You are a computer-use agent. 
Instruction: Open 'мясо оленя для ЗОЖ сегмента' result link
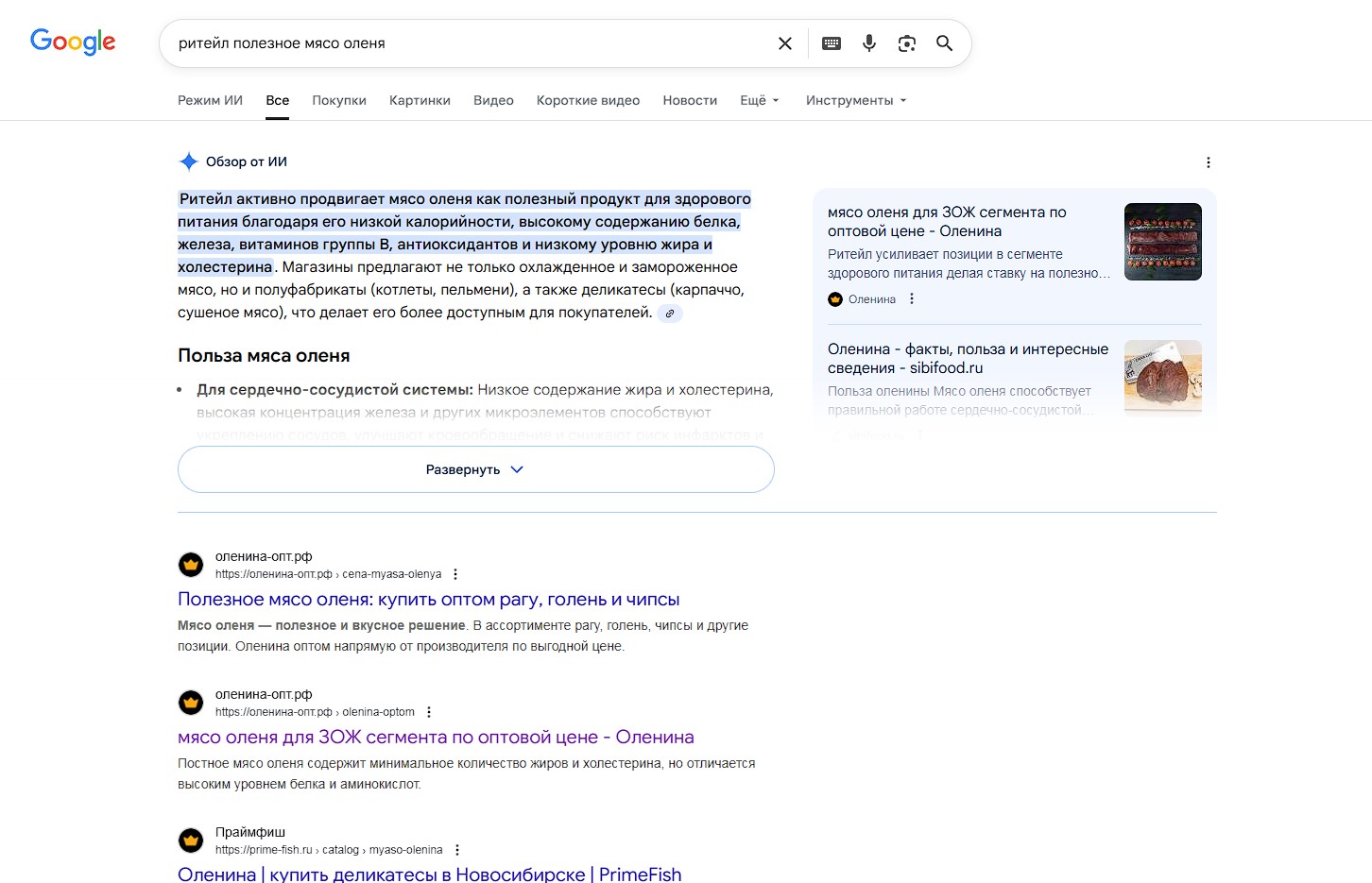tap(436, 738)
